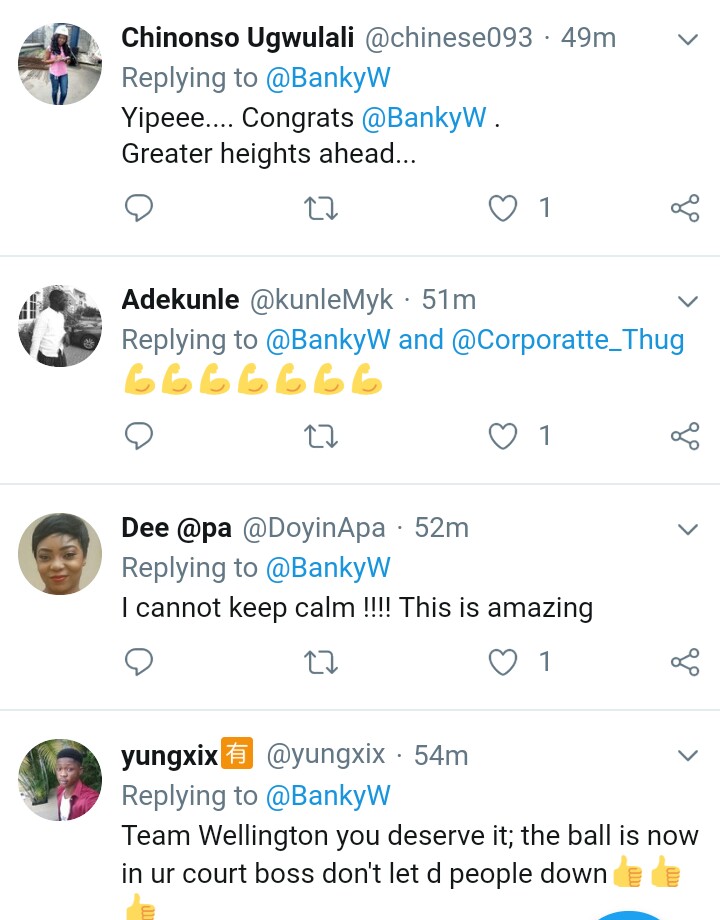Open the Adekunle display name
The image size is (720, 920).
click(x=180, y=299)
